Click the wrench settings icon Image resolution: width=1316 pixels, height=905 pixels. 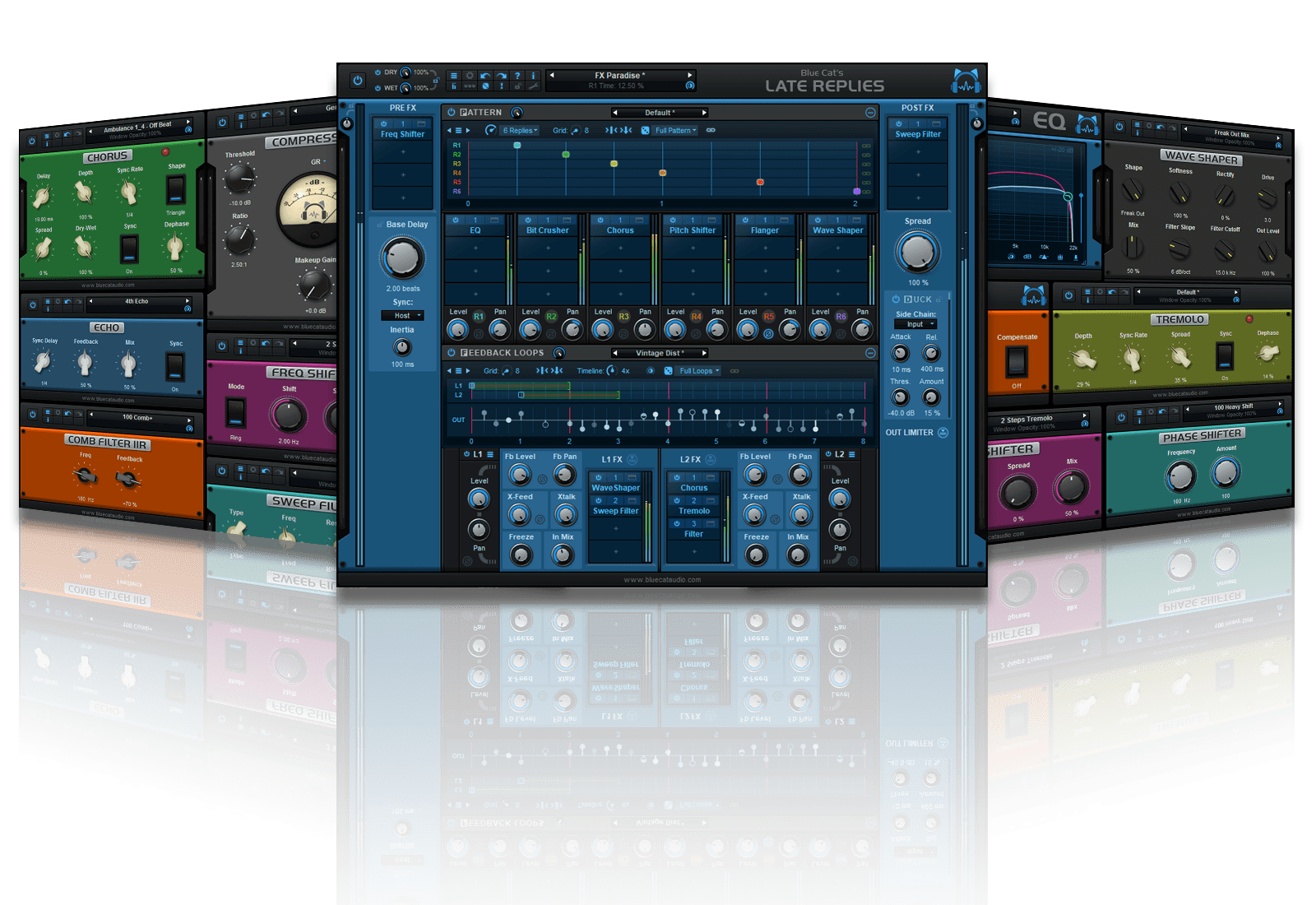(533, 86)
